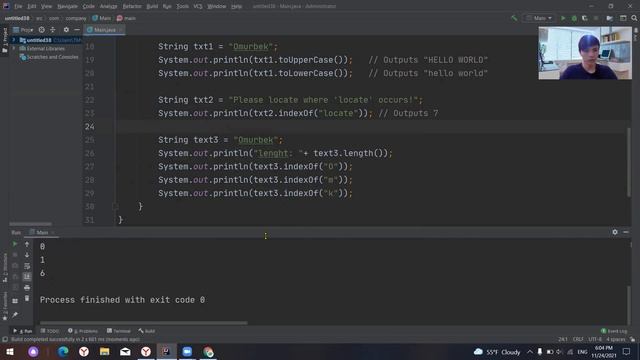
Task: Move up the stack trace arrow icon
Action: tap(27, 244)
